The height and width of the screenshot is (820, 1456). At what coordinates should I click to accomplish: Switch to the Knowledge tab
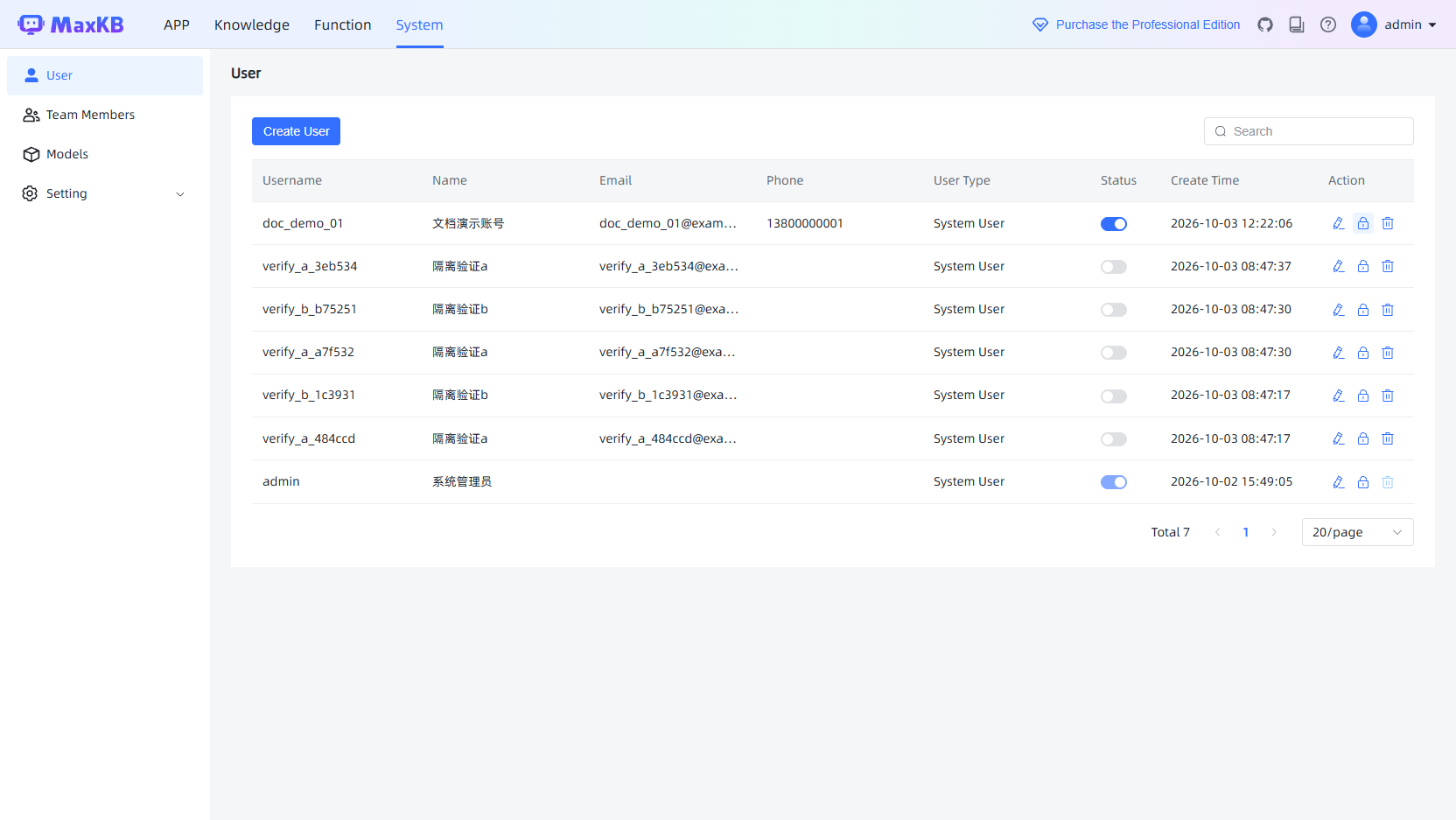[252, 25]
